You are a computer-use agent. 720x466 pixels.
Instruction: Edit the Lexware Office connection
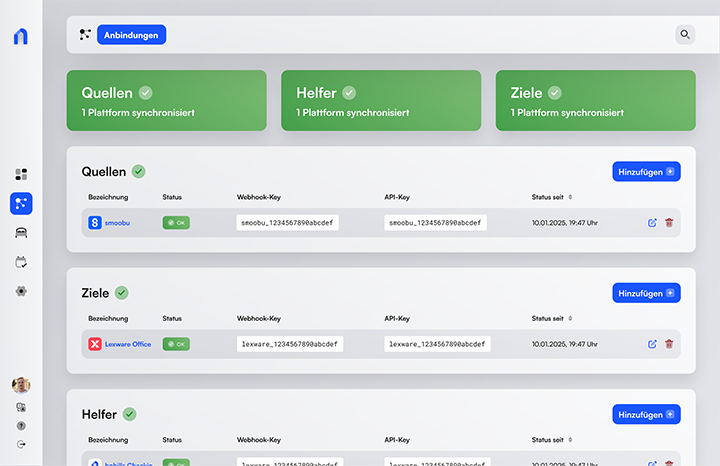pyautogui.click(x=652, y=344)
